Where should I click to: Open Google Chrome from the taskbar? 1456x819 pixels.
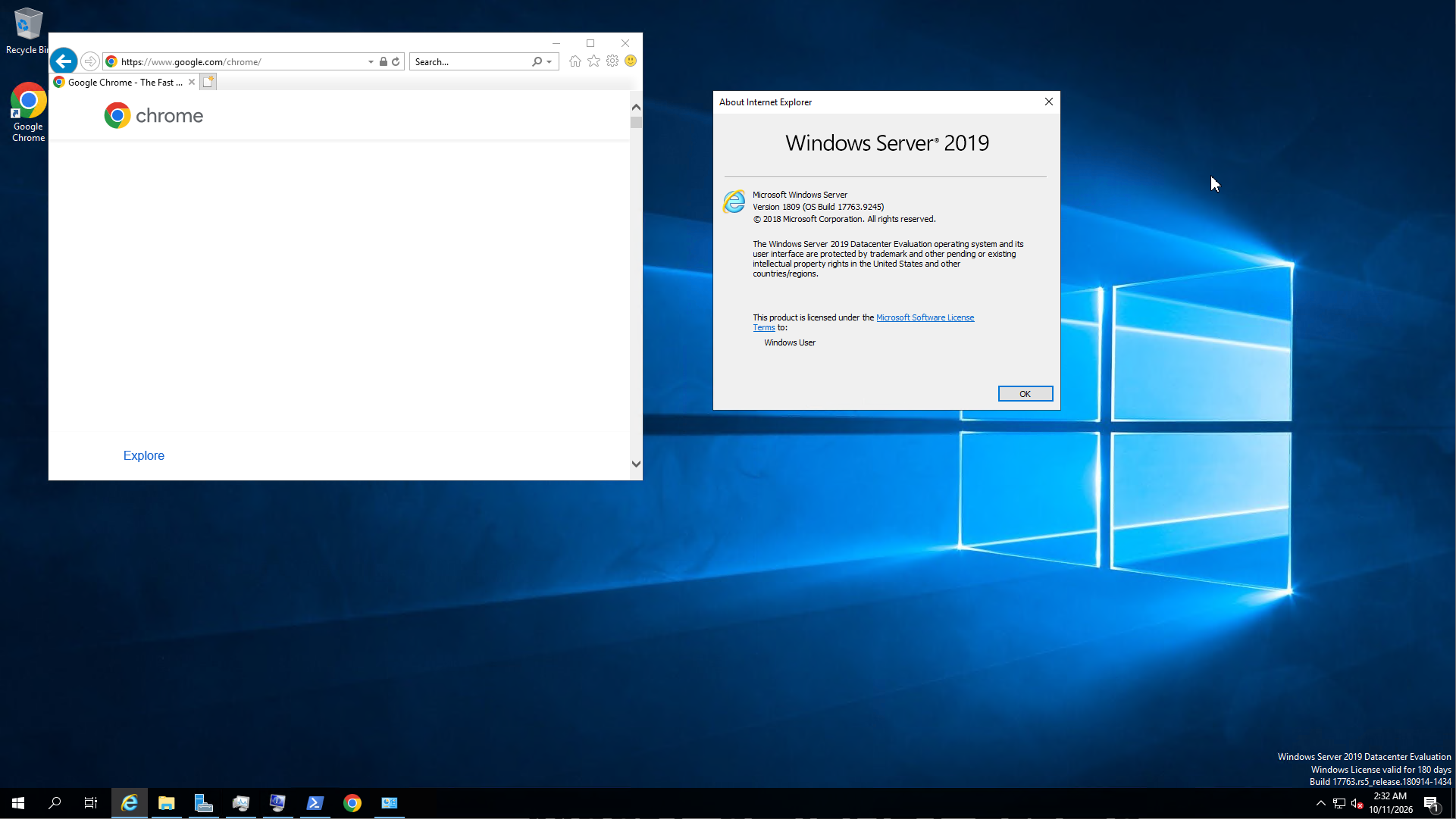pyautogui.click(x=352, y=803)
